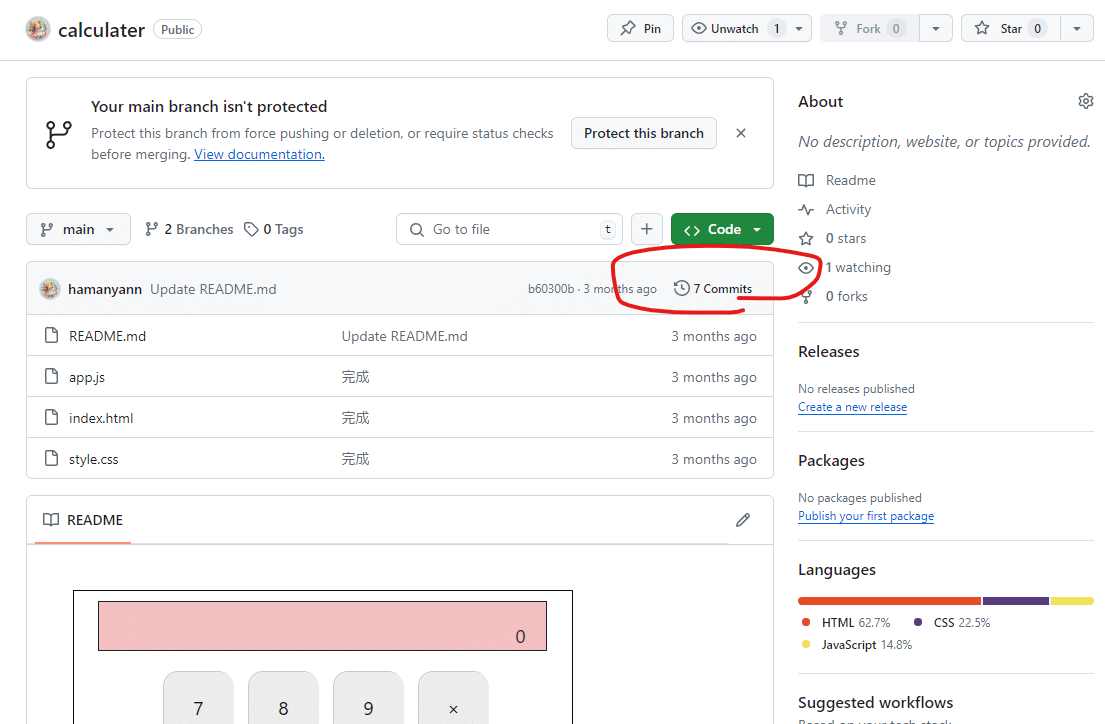Click the file icon beside index.html

[x=51, y=417]
